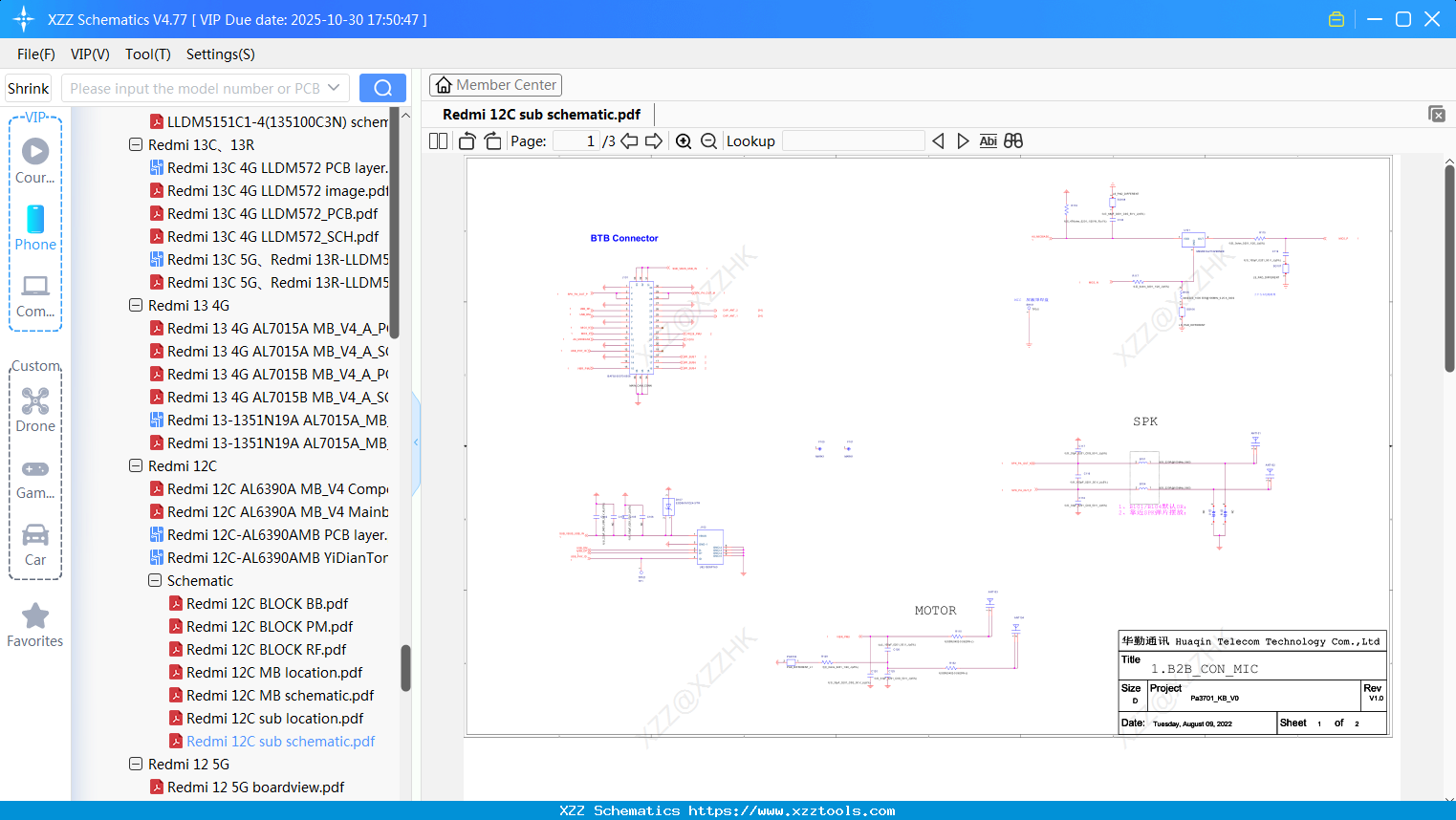Open the Settings(S) menu
This screenshot has width=1456, height=820.
(x=220, y=54)
